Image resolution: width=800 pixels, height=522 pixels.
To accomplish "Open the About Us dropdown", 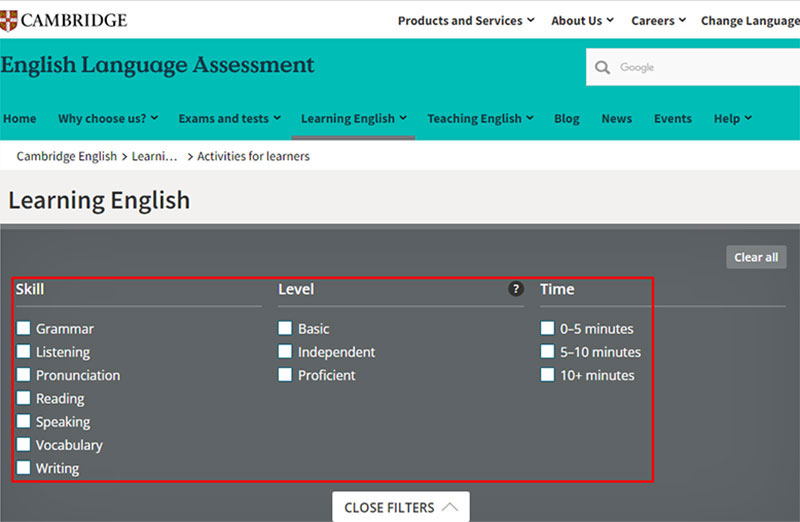I will point(582,21).
